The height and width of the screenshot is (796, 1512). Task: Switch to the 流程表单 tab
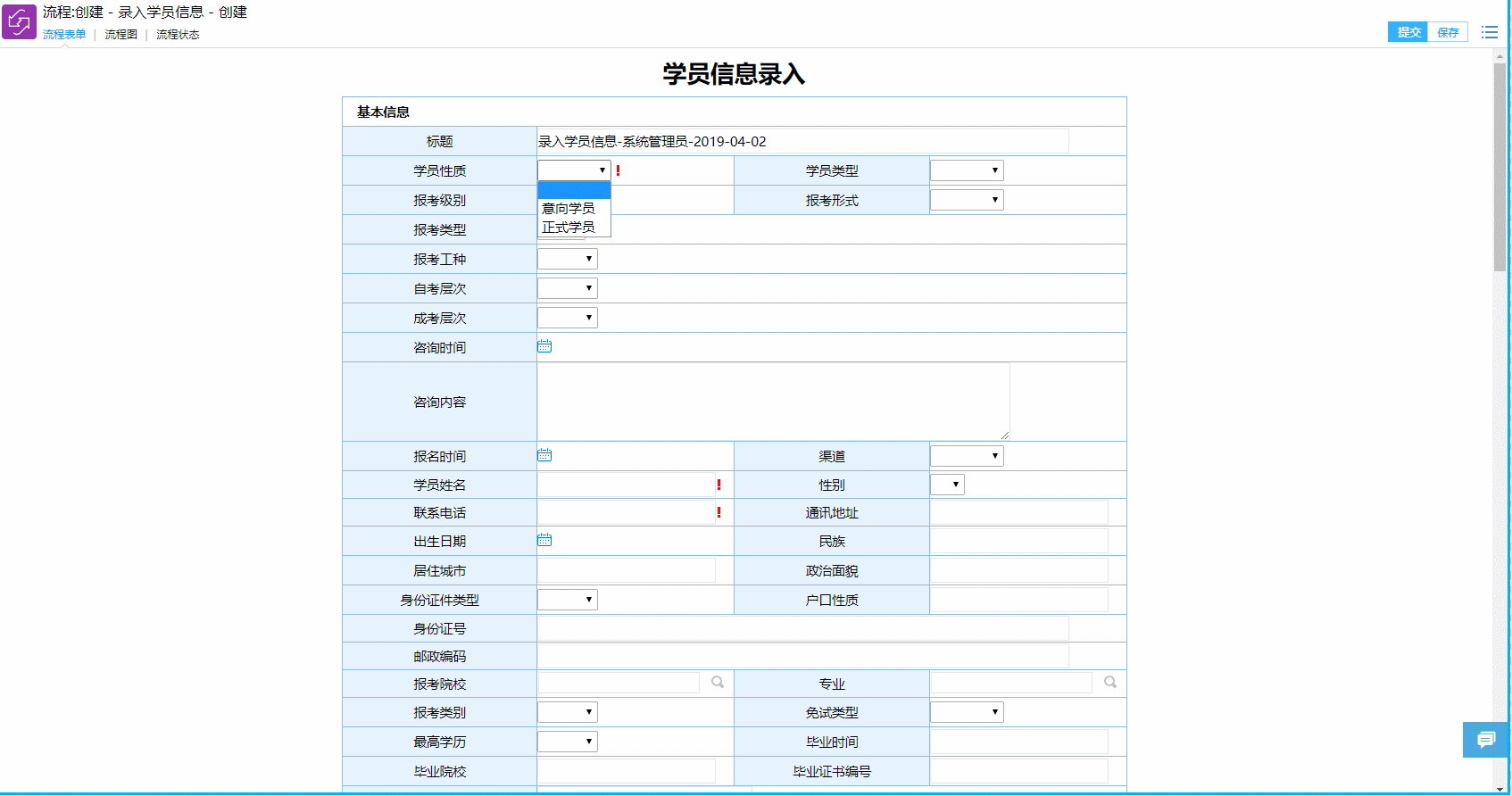(x=64, y=35)
